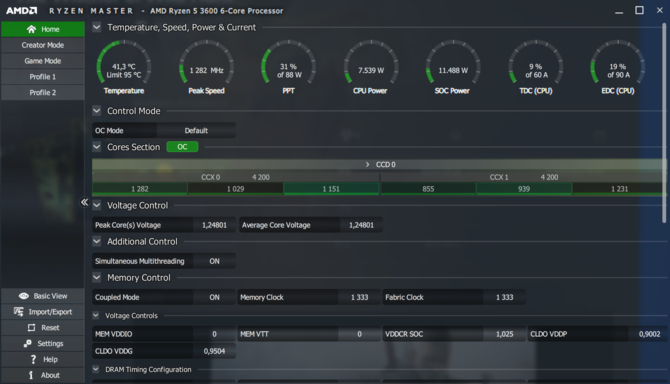
Task: Click the Import/Export icon
Action: coord(19,312)
